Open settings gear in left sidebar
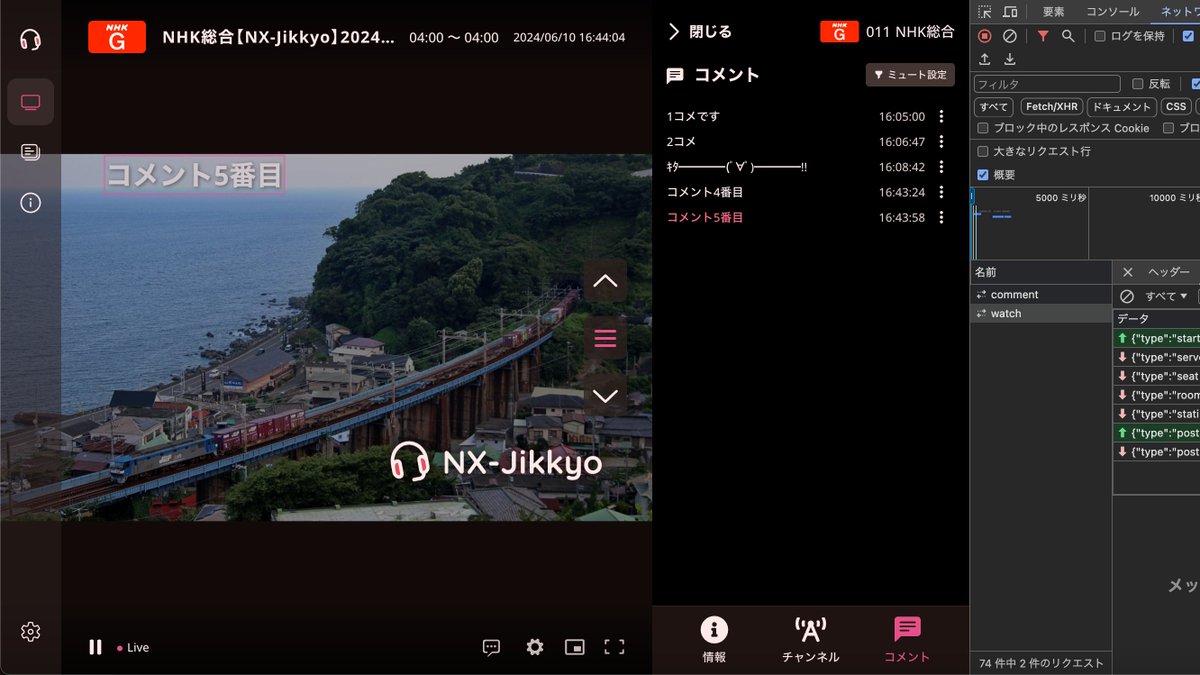The width and height of the screenshot is (1200, 675). coord(30,631)
